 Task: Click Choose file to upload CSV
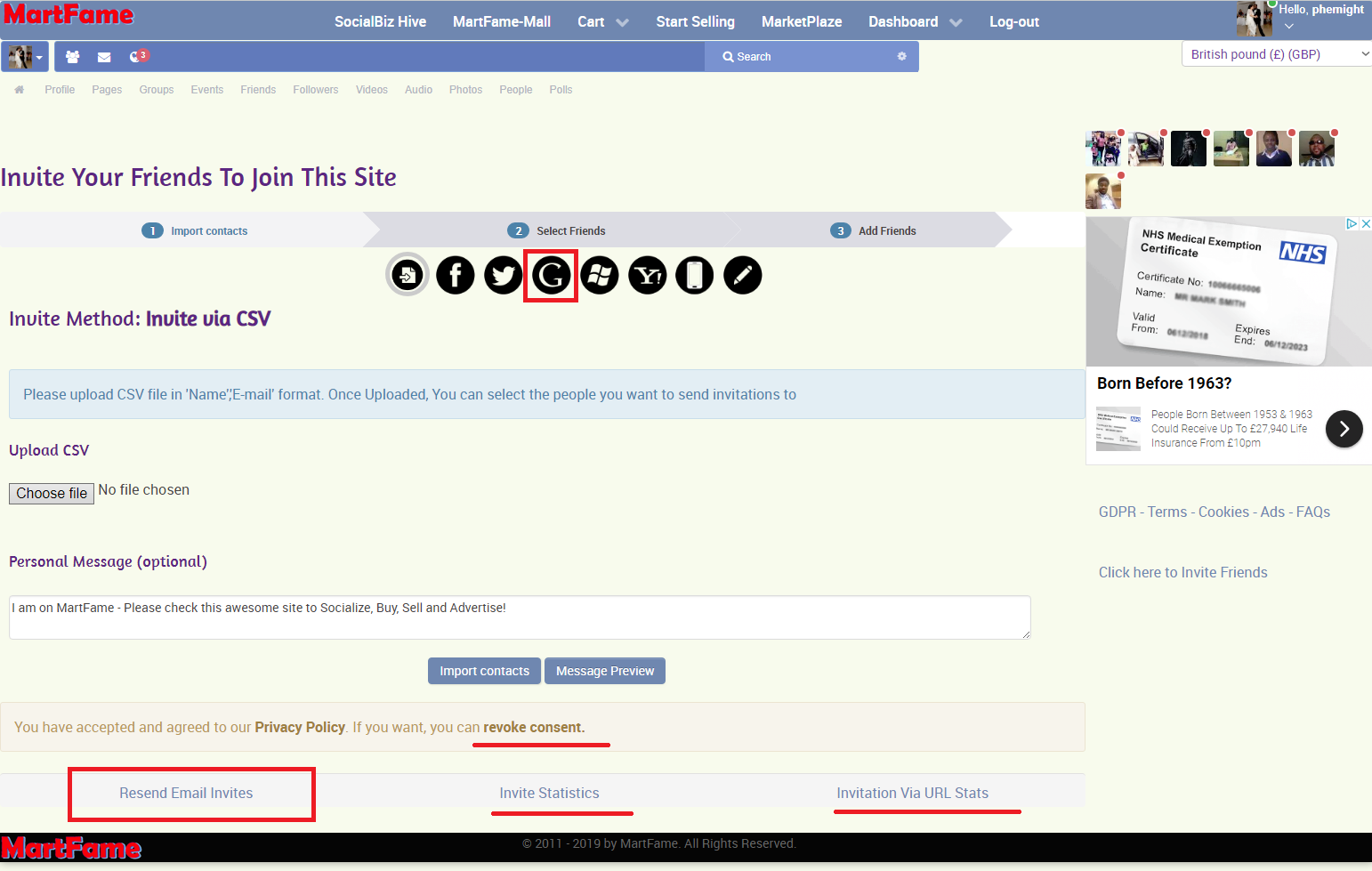(51, 493)
